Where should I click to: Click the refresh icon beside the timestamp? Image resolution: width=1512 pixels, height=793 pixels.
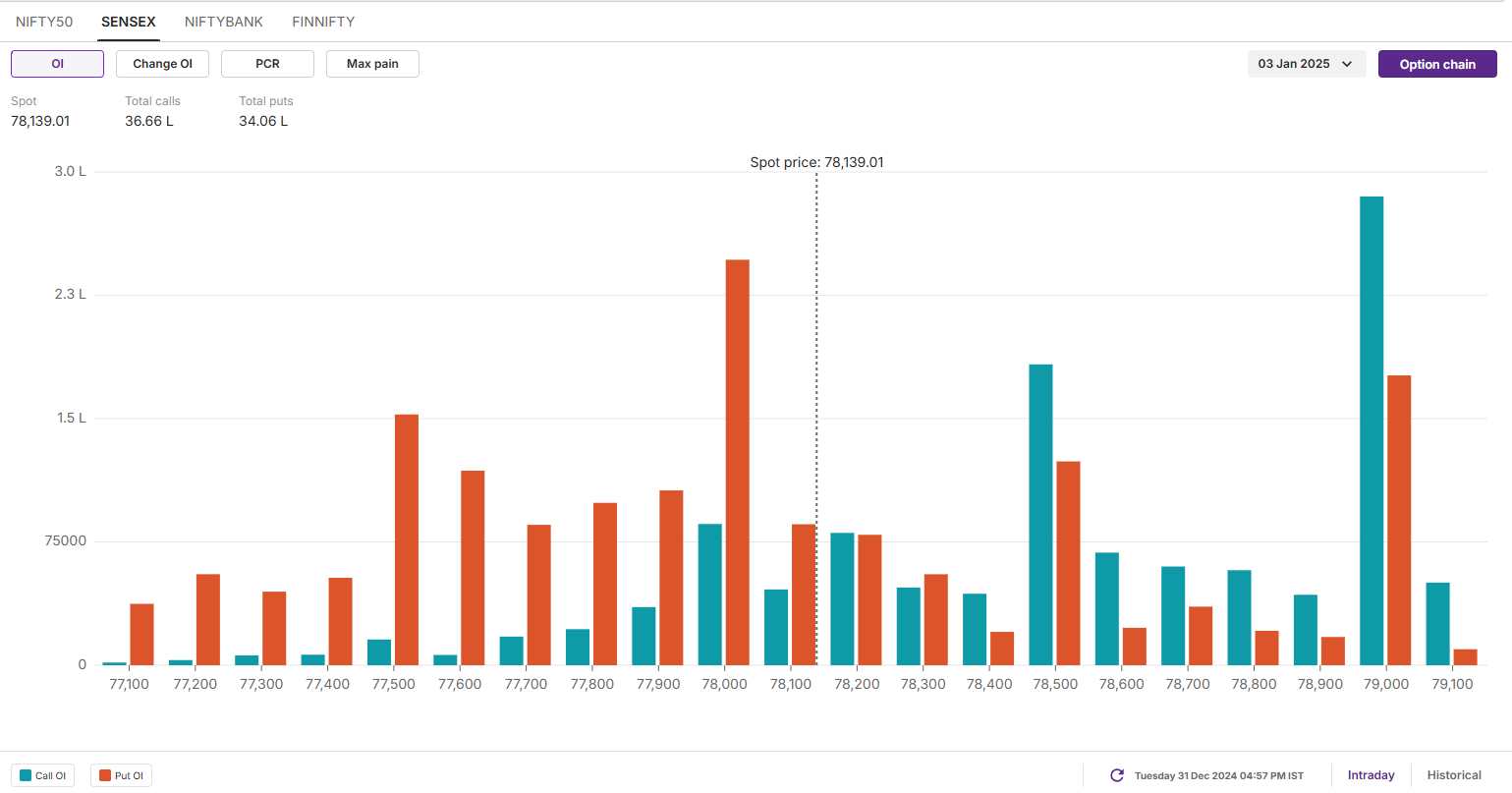[1117, 775]
